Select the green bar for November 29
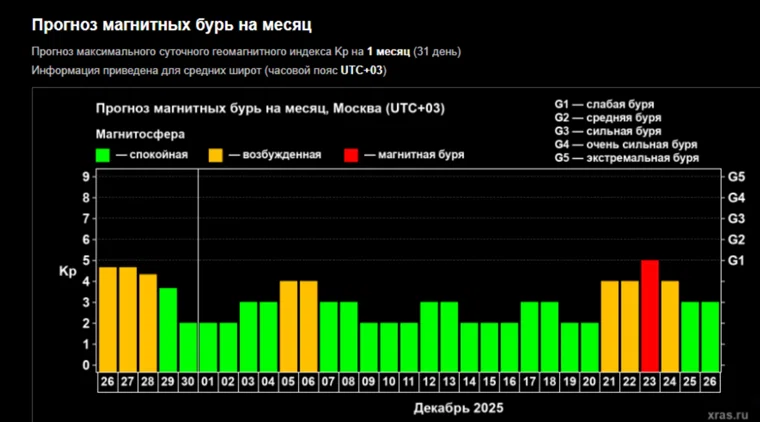 pyautogui.click(x=168, y=329)
